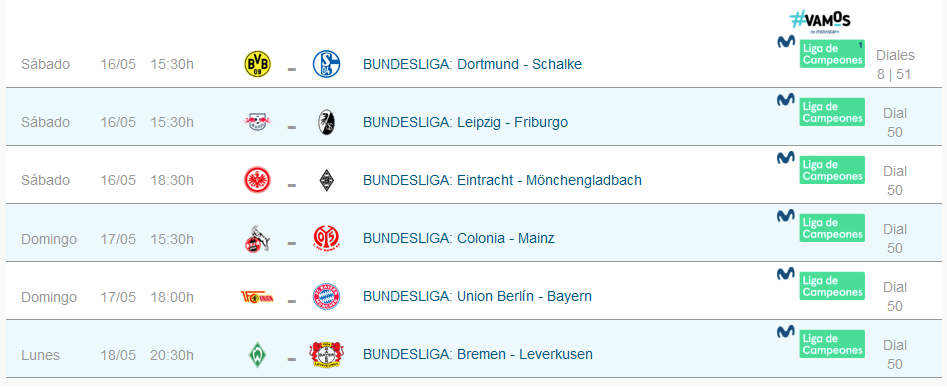Open the #Vamos channel logo

(x=820, y=21)
